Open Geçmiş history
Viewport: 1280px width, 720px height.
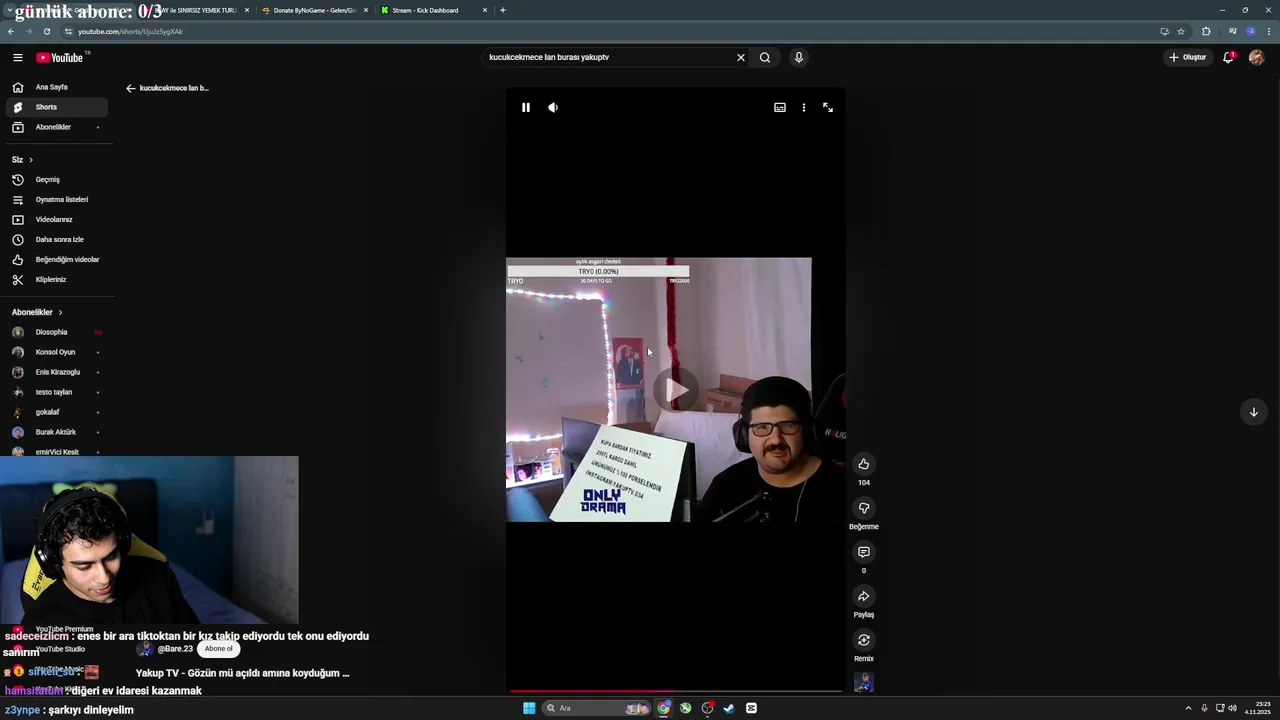click(56, 180)
